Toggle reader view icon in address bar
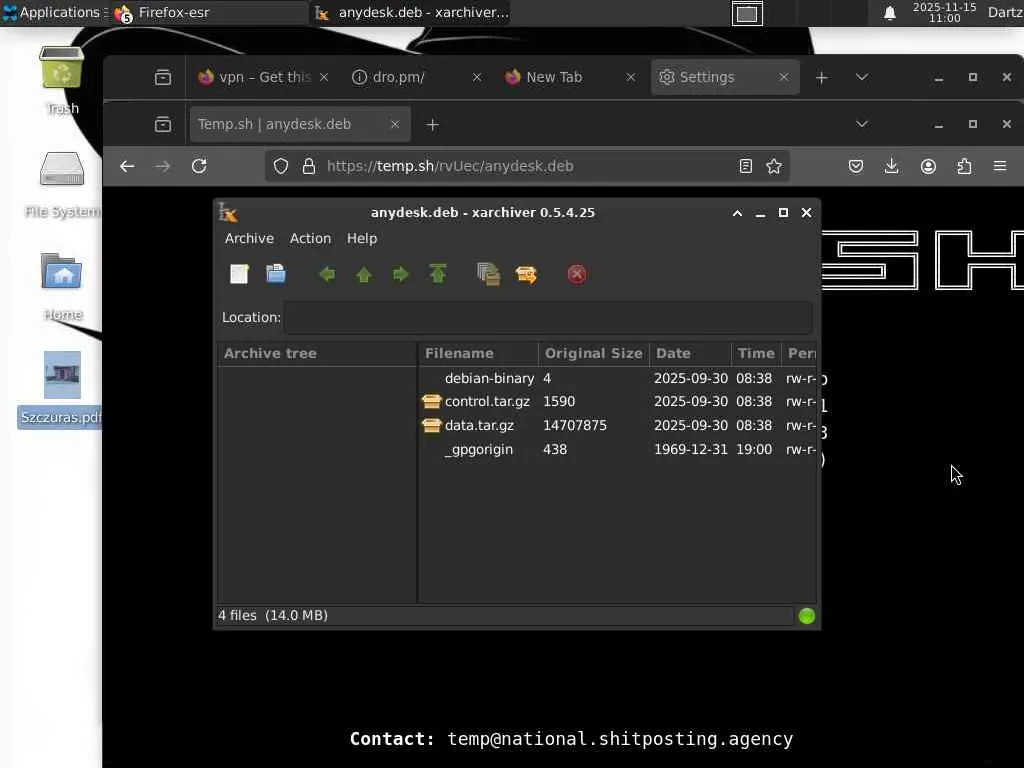 (x=746, y=167)
